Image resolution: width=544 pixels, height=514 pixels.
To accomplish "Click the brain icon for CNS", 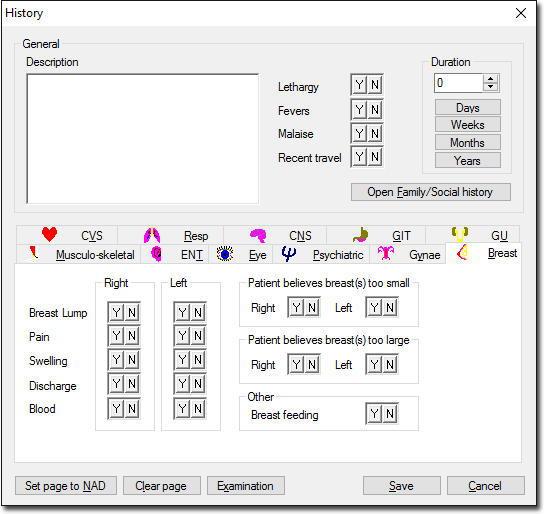I will [258, 235].
